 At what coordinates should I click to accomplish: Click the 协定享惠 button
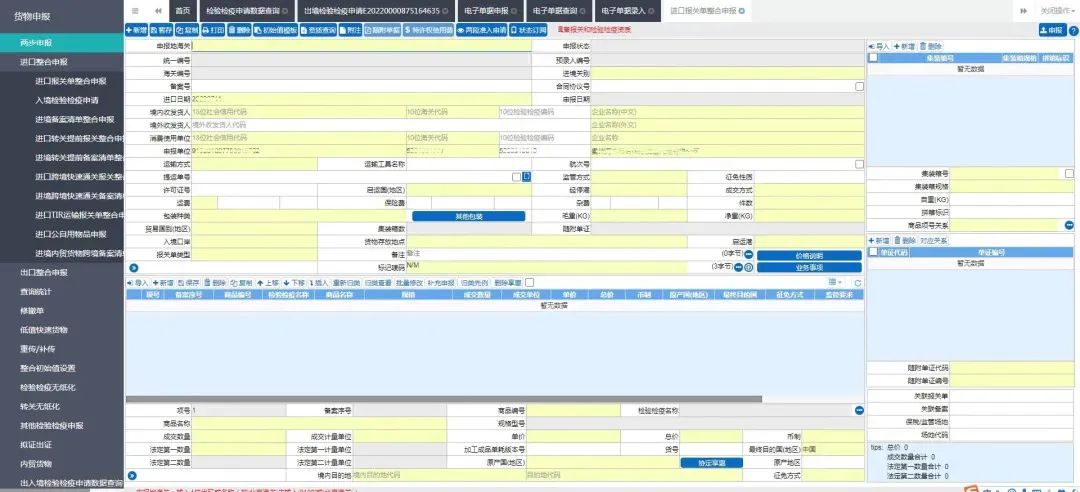point(712,462)
